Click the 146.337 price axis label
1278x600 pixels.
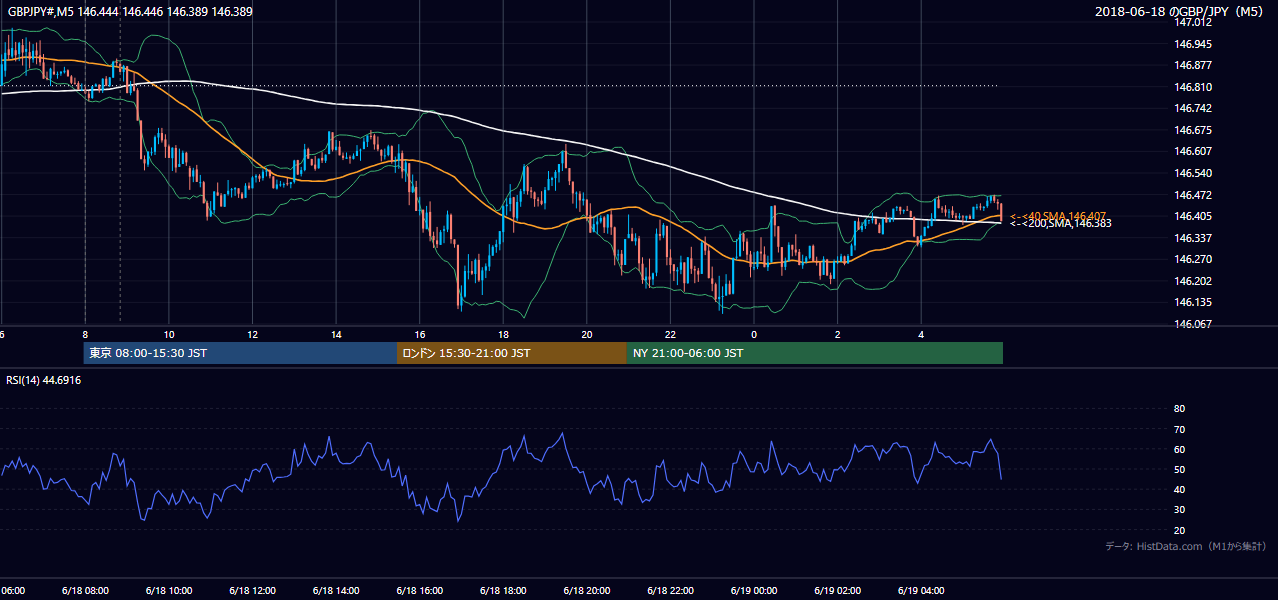coord(1192,238)
